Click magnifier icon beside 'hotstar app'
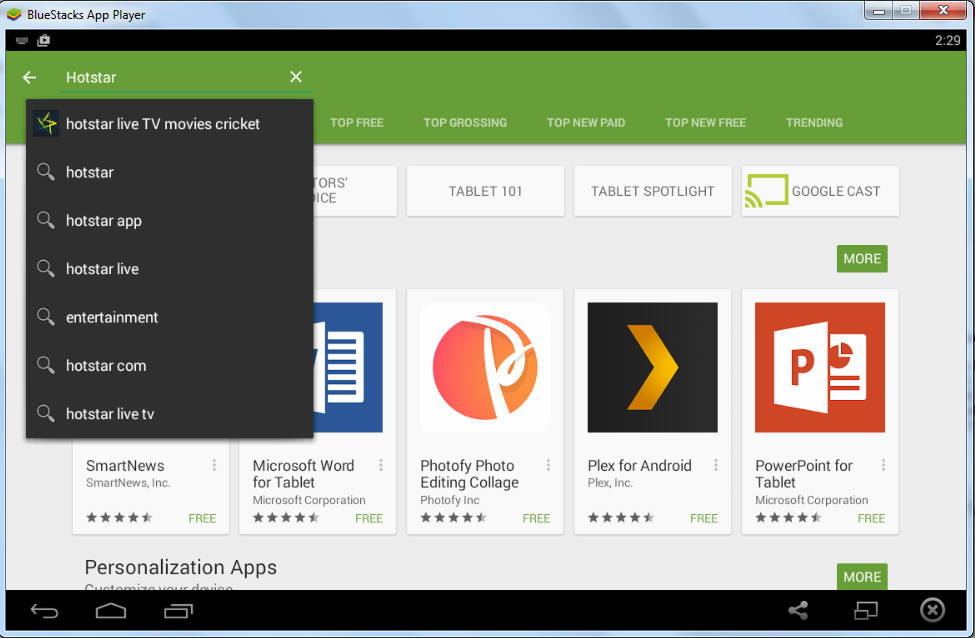Image resolution: width=975 pixels, height=638 pixels. 45,220
